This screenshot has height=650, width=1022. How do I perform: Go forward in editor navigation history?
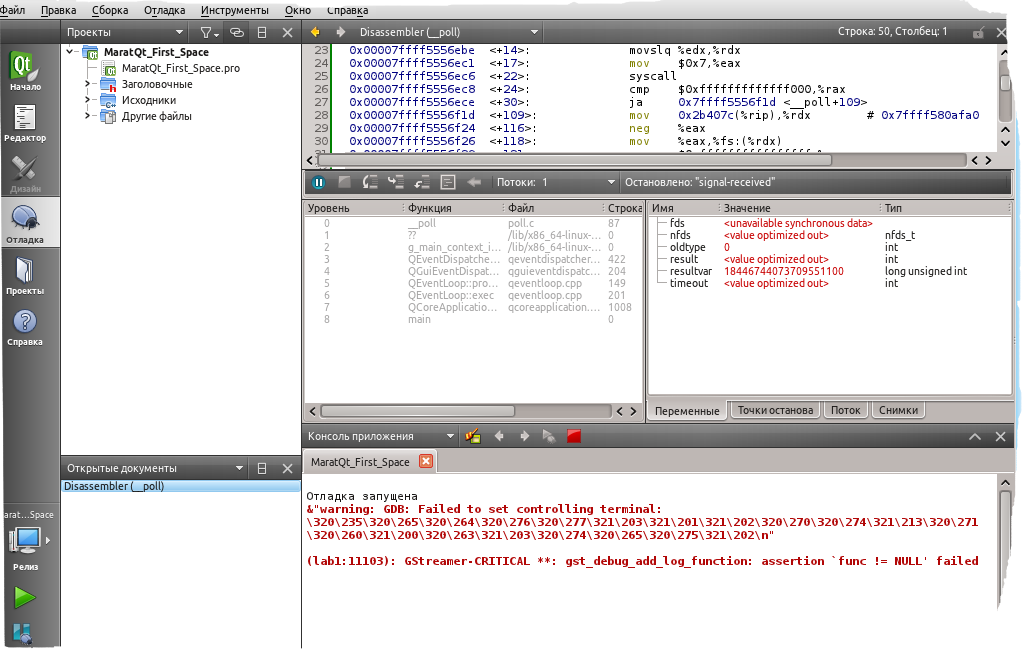(x=340, y=32)
